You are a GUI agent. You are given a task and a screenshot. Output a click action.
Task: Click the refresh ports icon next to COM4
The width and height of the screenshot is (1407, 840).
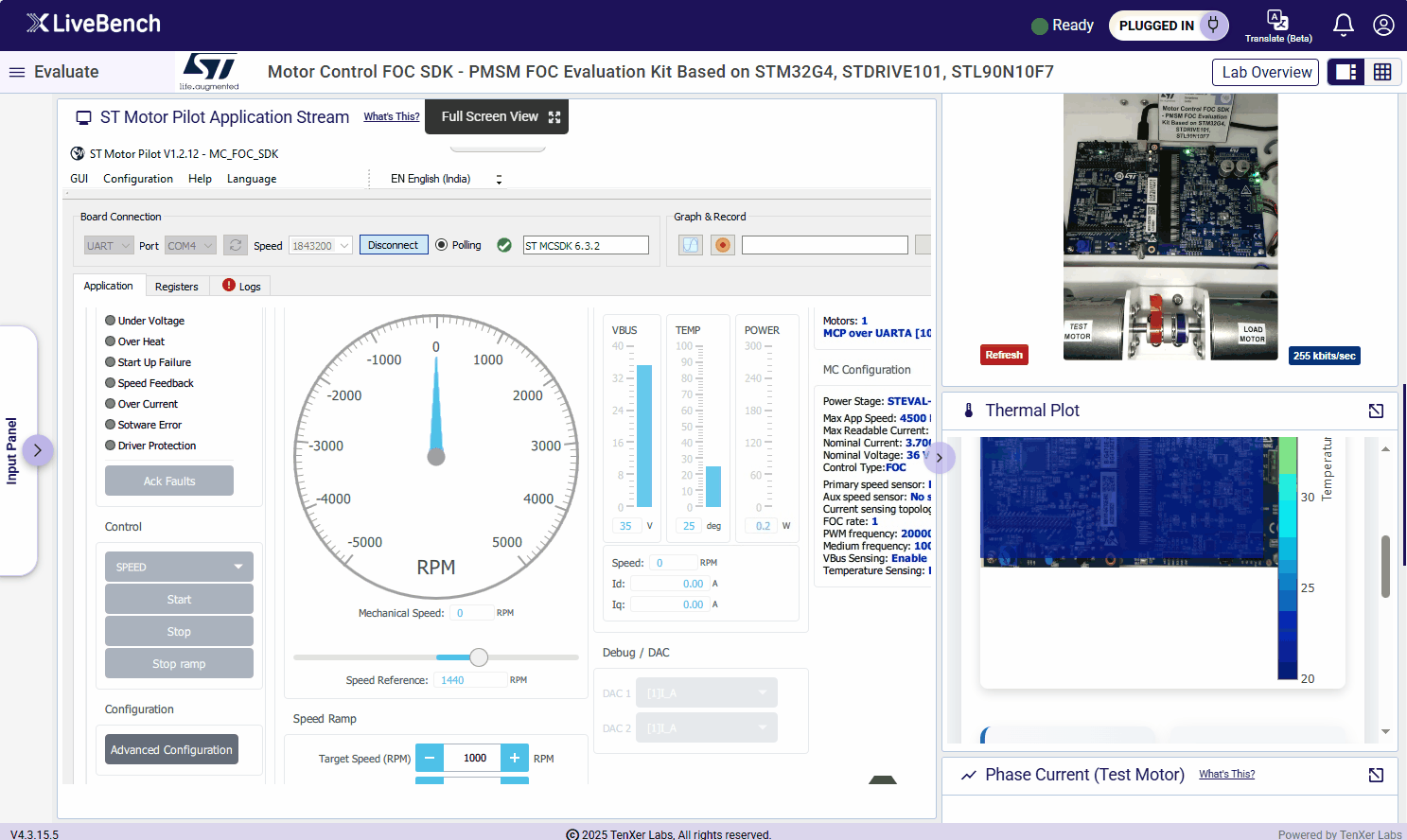[x=236, y=245]
